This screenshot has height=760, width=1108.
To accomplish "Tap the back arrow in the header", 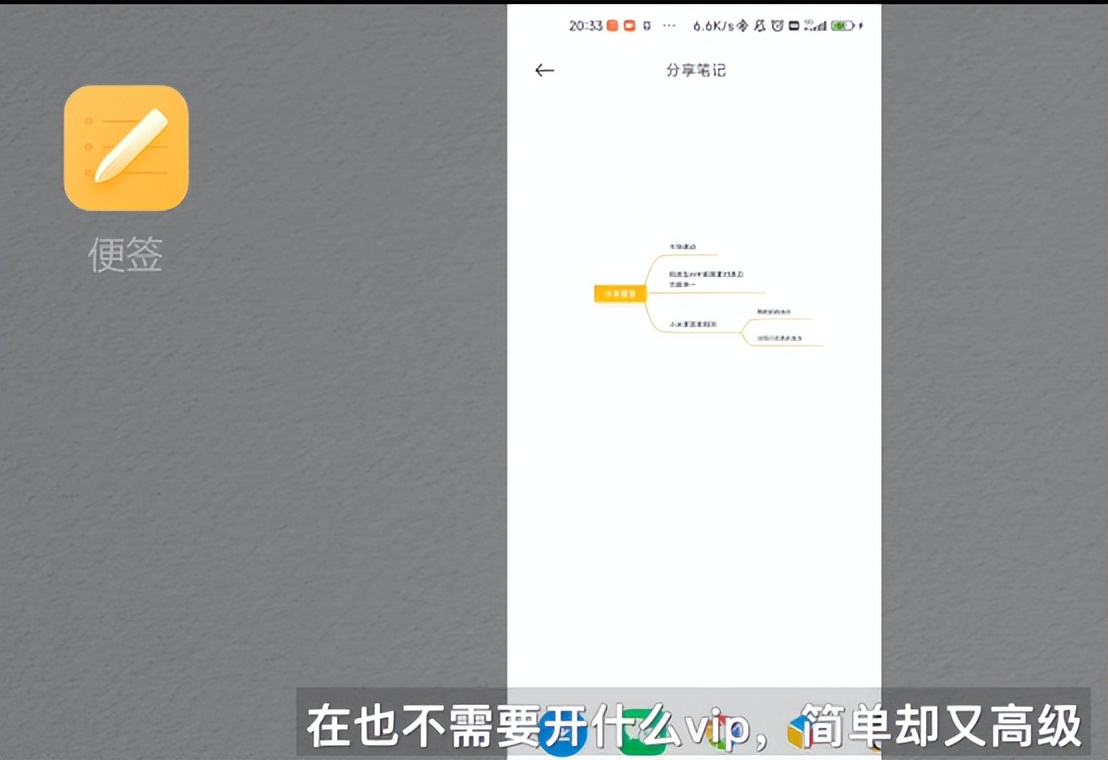I will (x=544, y=70).
